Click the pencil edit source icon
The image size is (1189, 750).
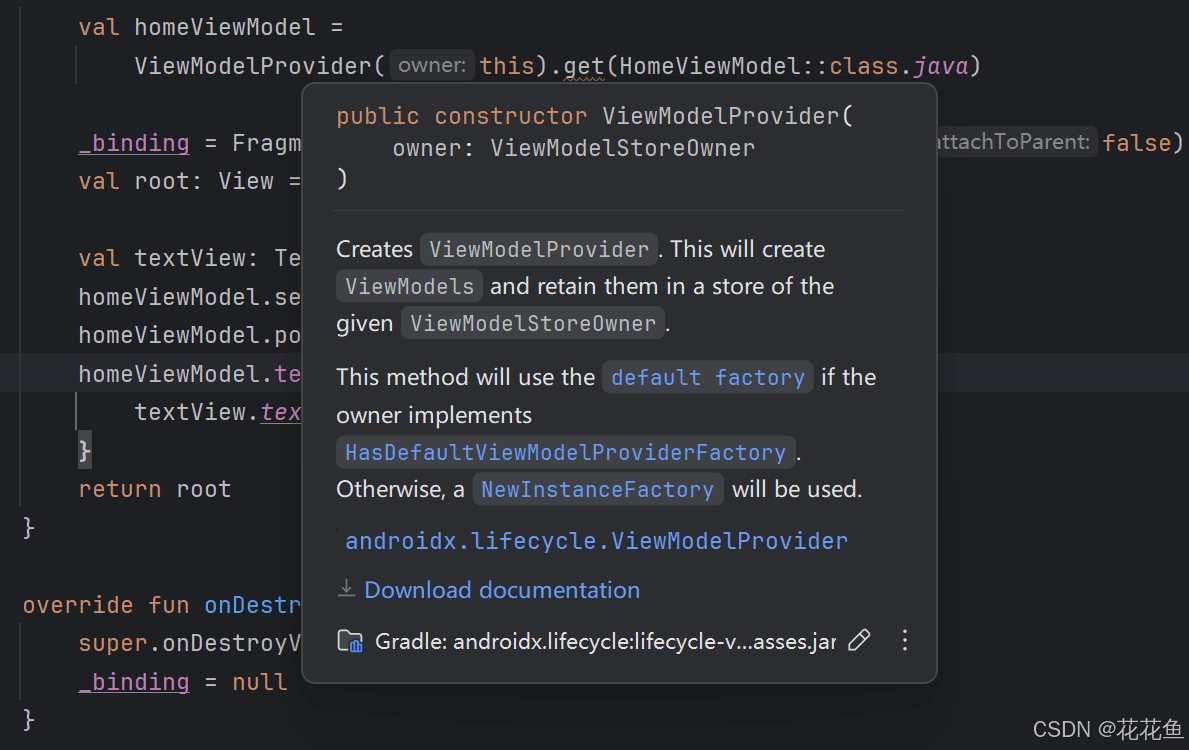click(859, 641)
